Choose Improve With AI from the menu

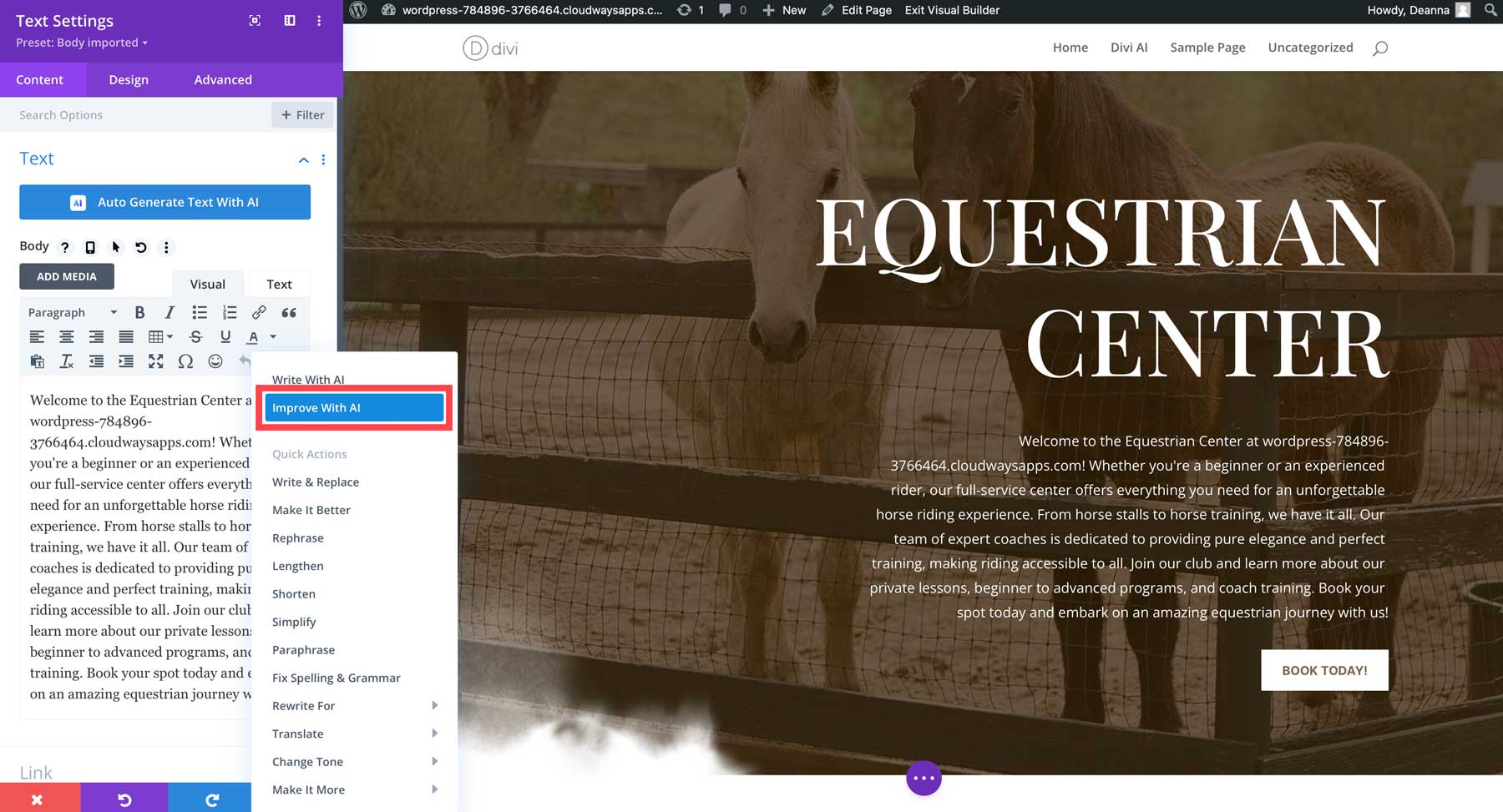[354, 408]
